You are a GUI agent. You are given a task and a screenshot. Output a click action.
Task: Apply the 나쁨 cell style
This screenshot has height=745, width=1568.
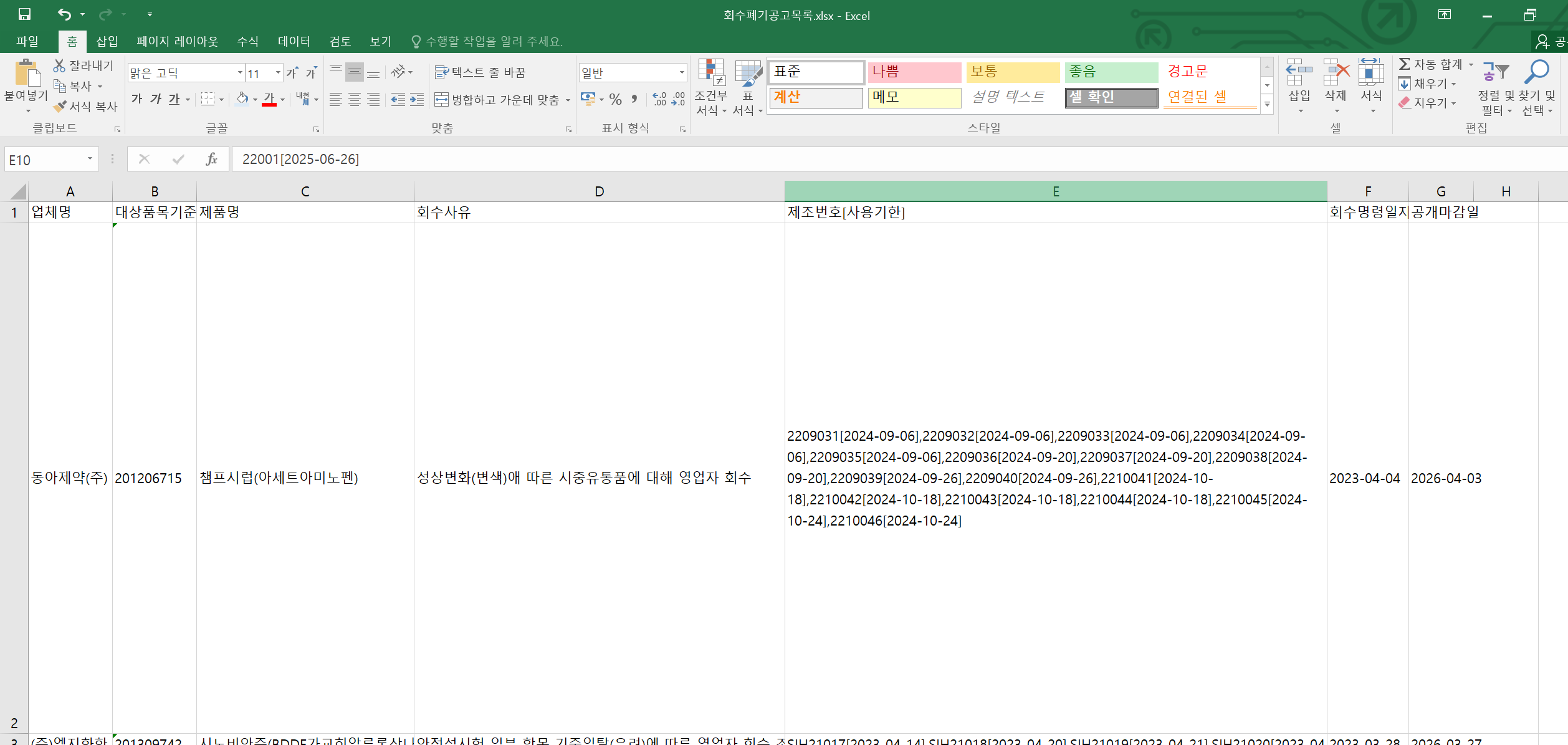(x=914, y=72)
